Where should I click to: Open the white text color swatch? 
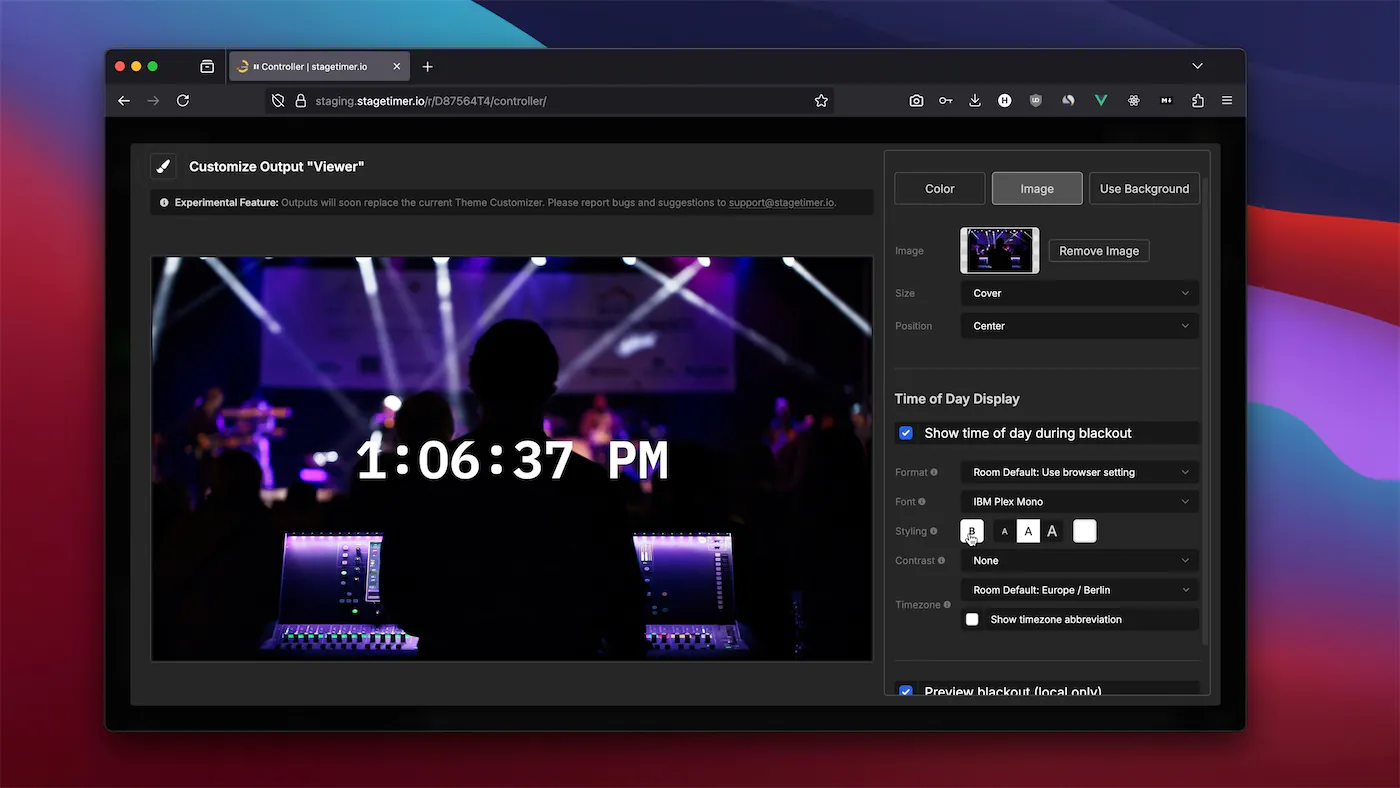[1084, 532]
